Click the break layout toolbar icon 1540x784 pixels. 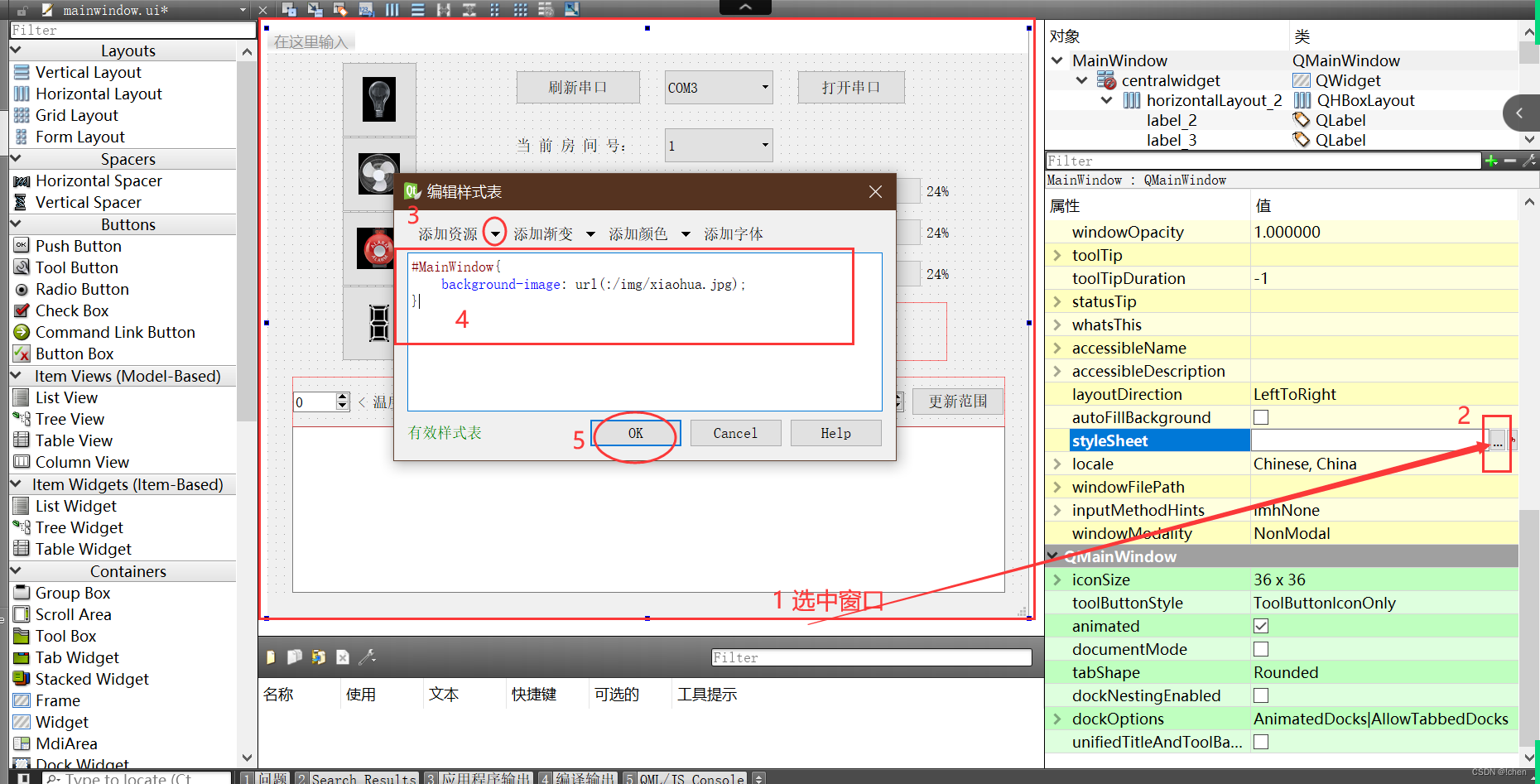coord(546,9)
